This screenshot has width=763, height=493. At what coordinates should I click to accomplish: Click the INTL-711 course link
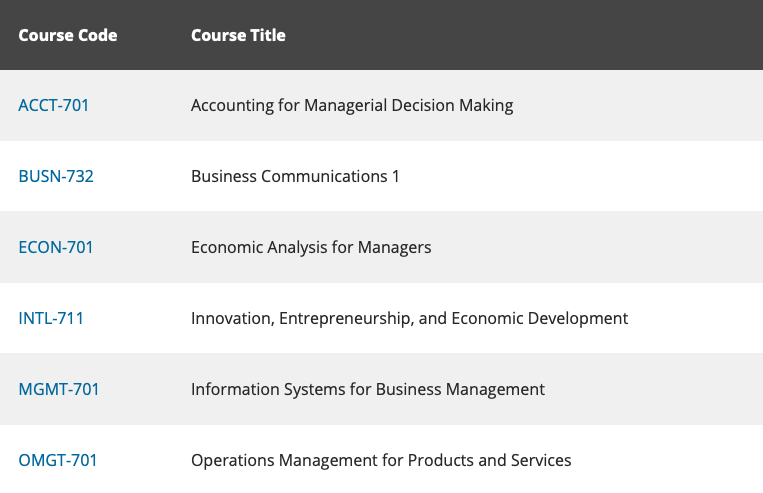pos(51,318)
